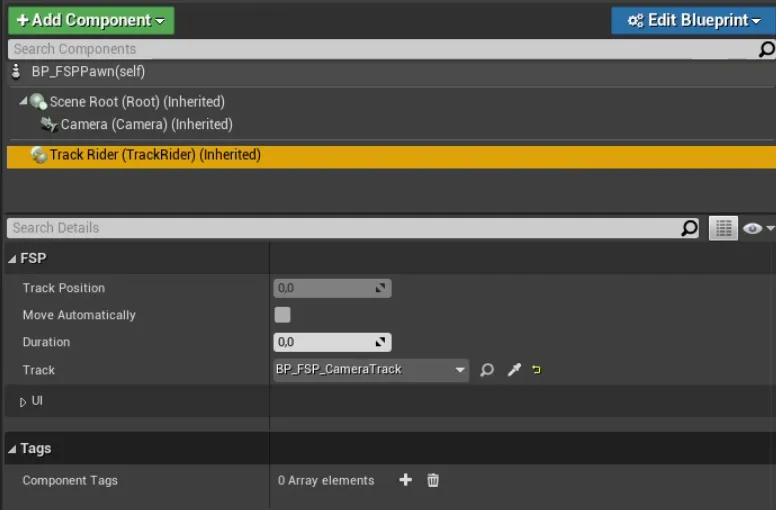Collapse the FSP category
This screenshot has height=510, width=776.
pyautogui.click(x=12, y=259)
